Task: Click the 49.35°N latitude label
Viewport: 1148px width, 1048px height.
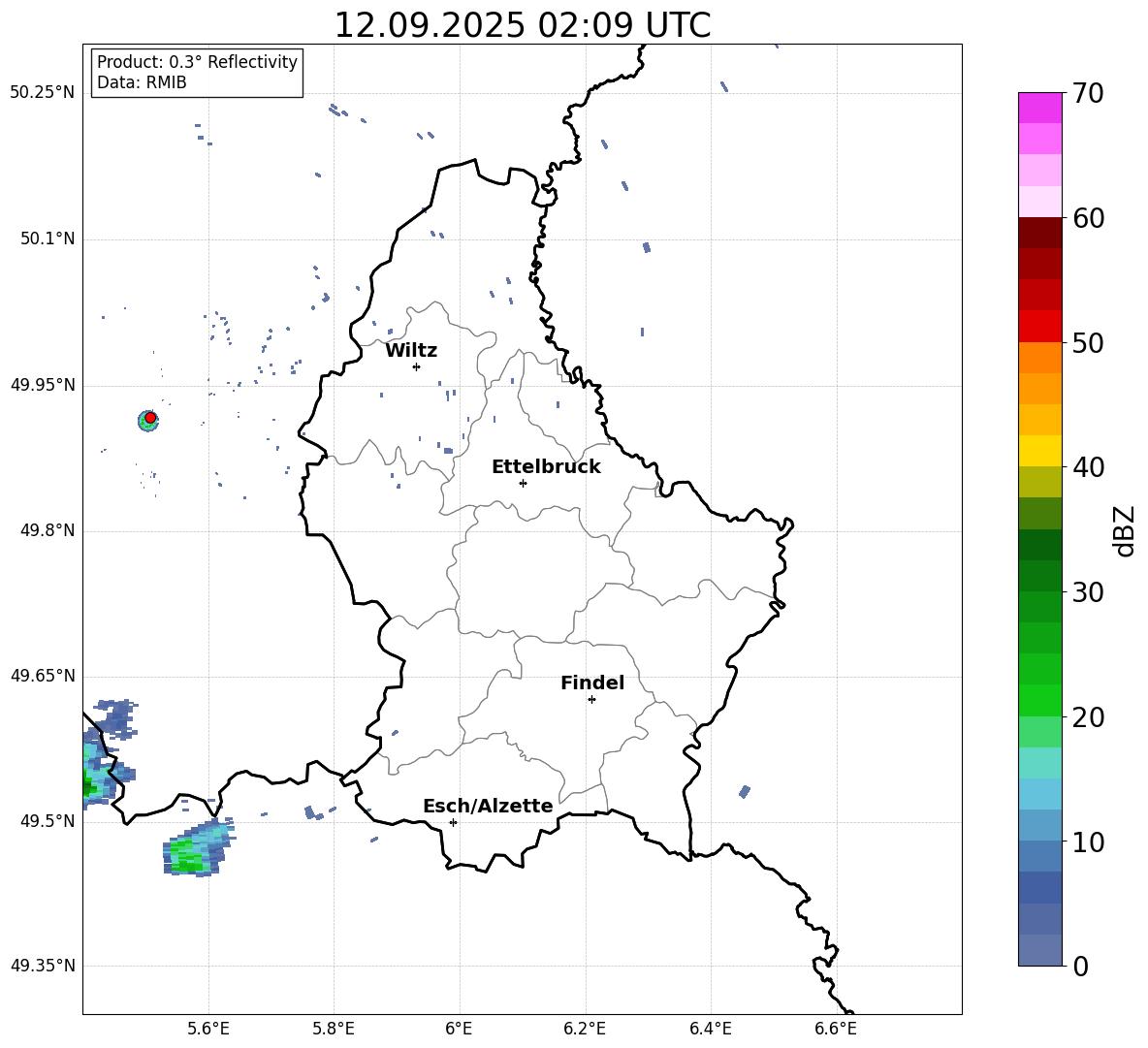Action: coord(43,966)
